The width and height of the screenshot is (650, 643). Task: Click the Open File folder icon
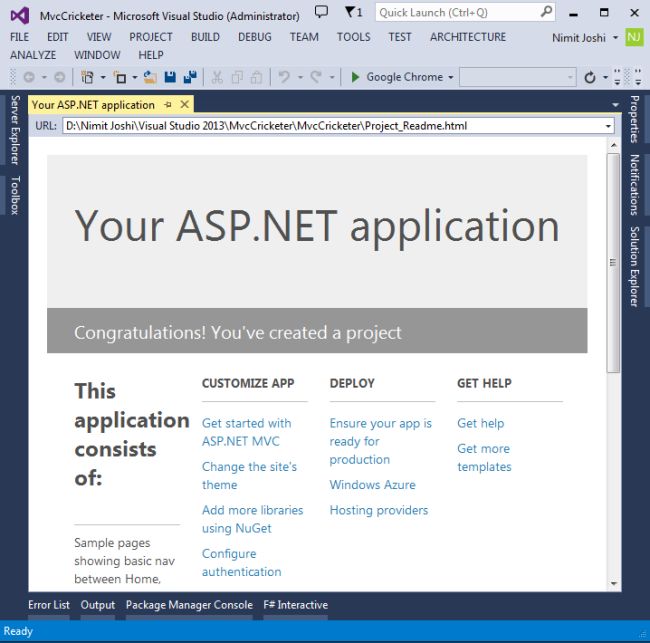click(150, 77)
